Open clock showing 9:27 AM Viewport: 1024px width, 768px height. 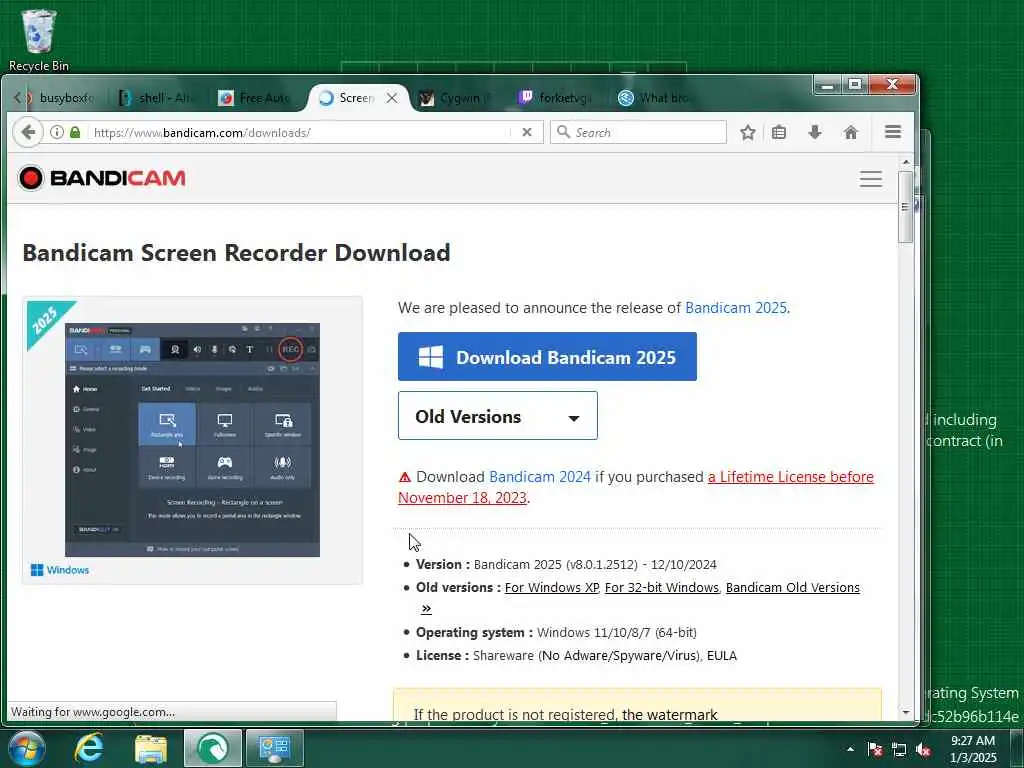(x=972, y=749)
